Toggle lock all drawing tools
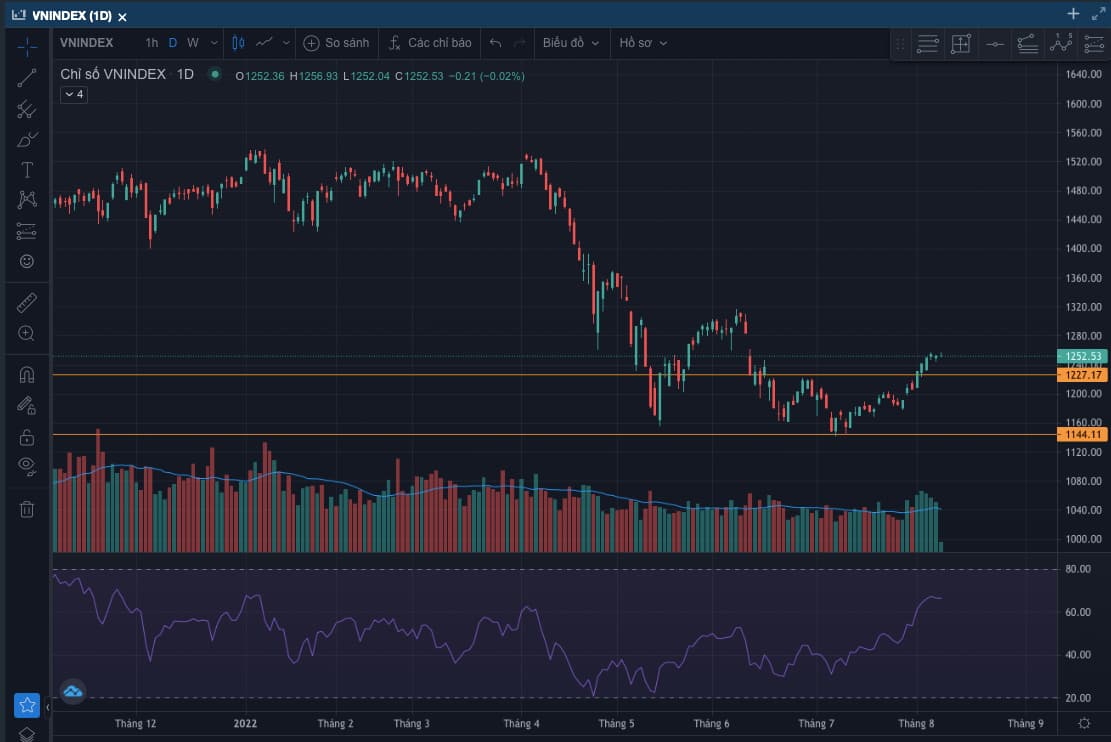The height and width of the screenshot is (742, 1111). 27,437
